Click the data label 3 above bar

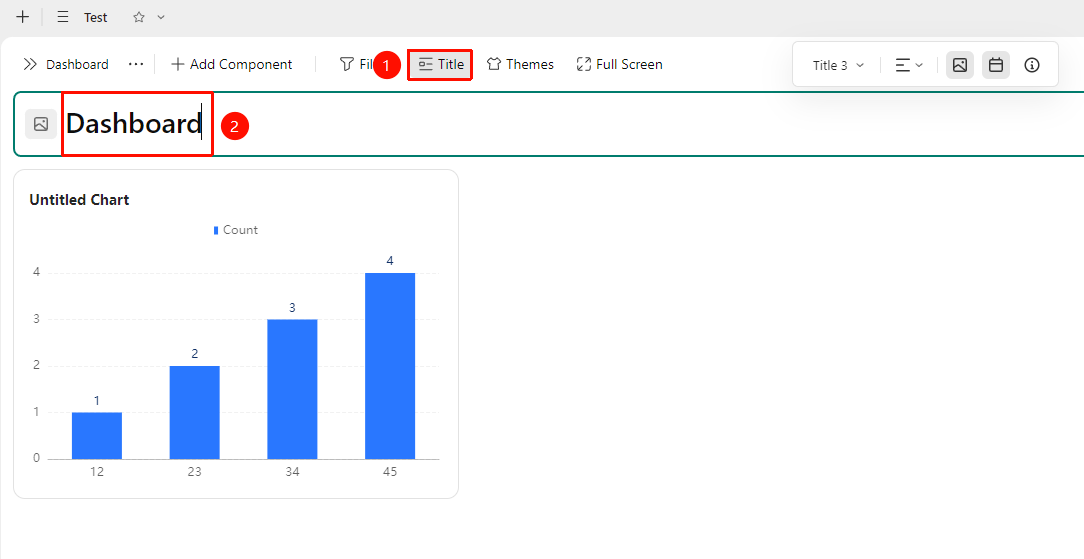tap(292, 307)
